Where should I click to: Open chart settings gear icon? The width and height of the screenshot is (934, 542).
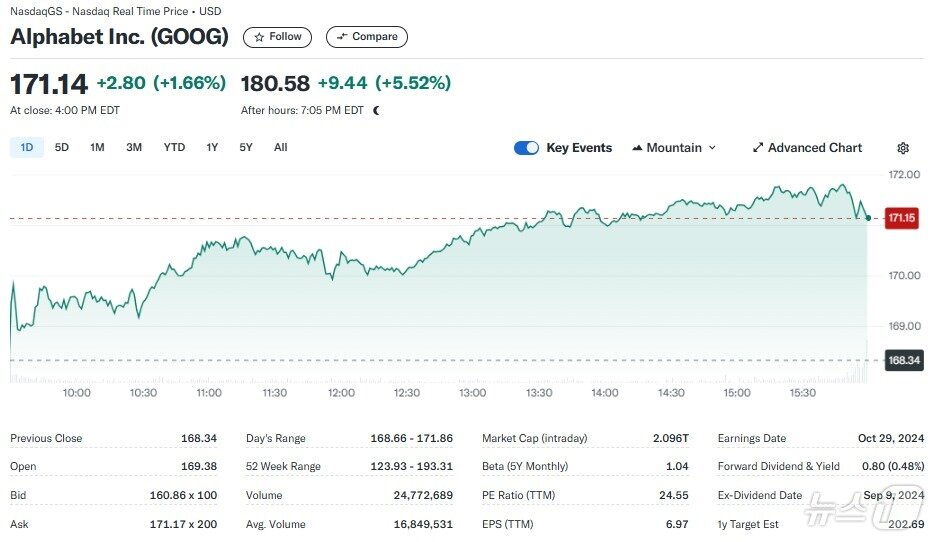[x=903, y=148]
